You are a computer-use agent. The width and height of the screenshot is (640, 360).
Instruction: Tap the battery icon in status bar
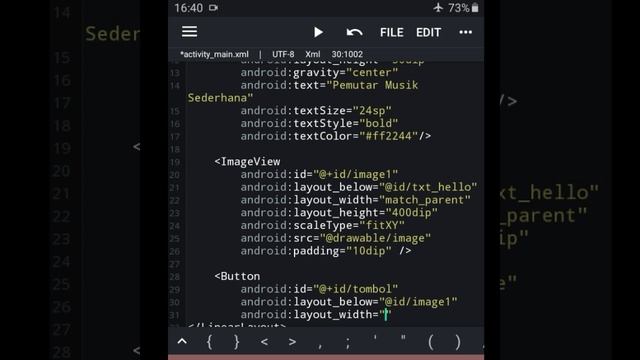click(475, 8)
